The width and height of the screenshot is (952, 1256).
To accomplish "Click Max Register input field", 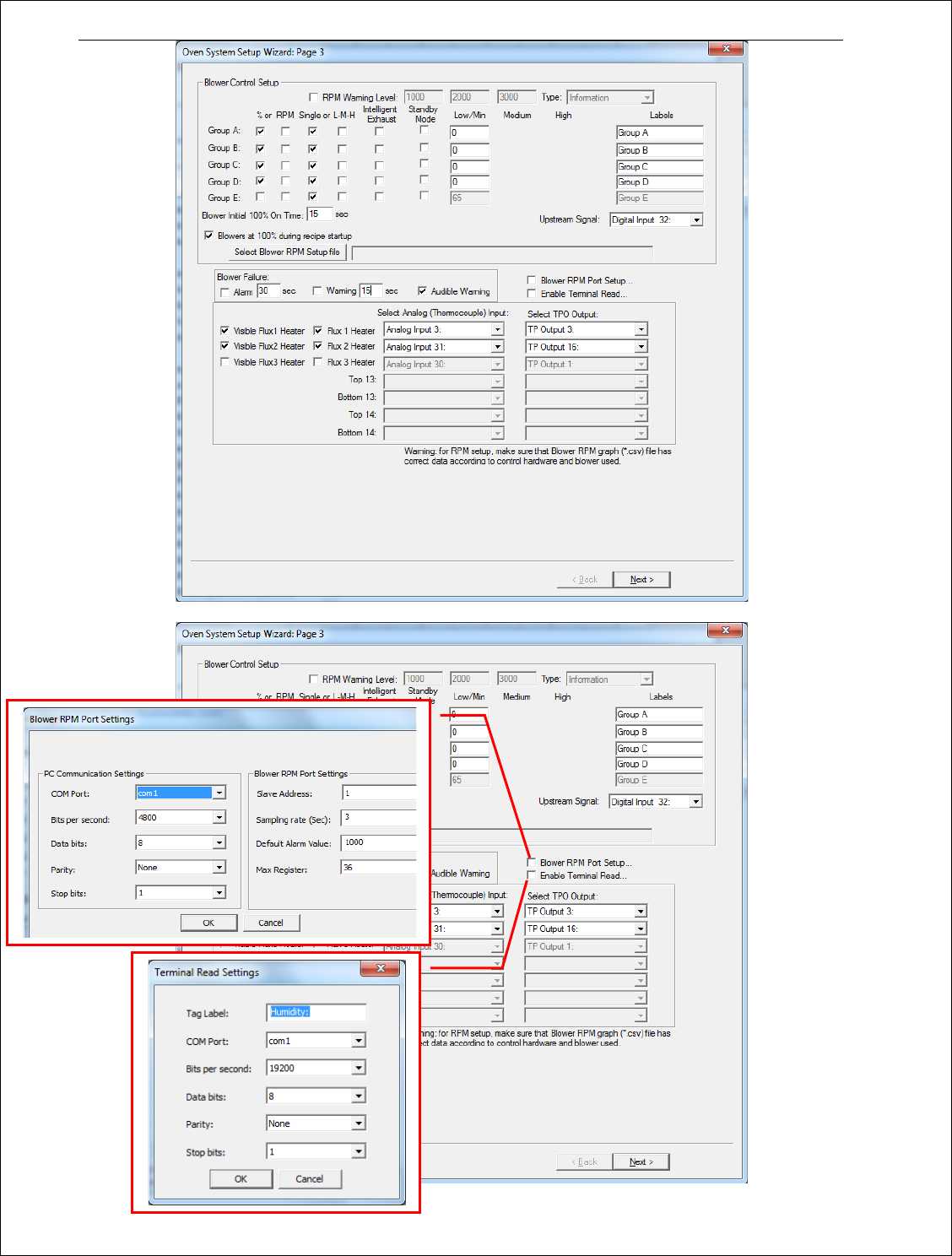I will [379, 868].
